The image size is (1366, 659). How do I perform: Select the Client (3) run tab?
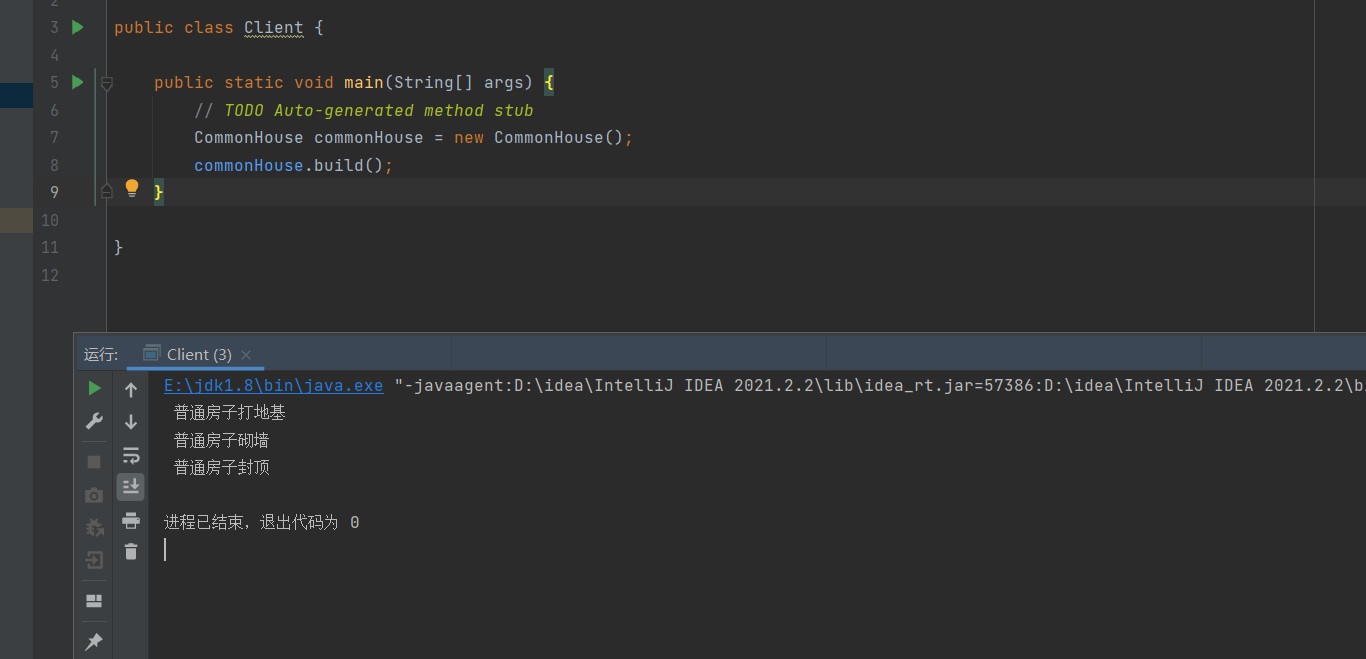[198, 354]
